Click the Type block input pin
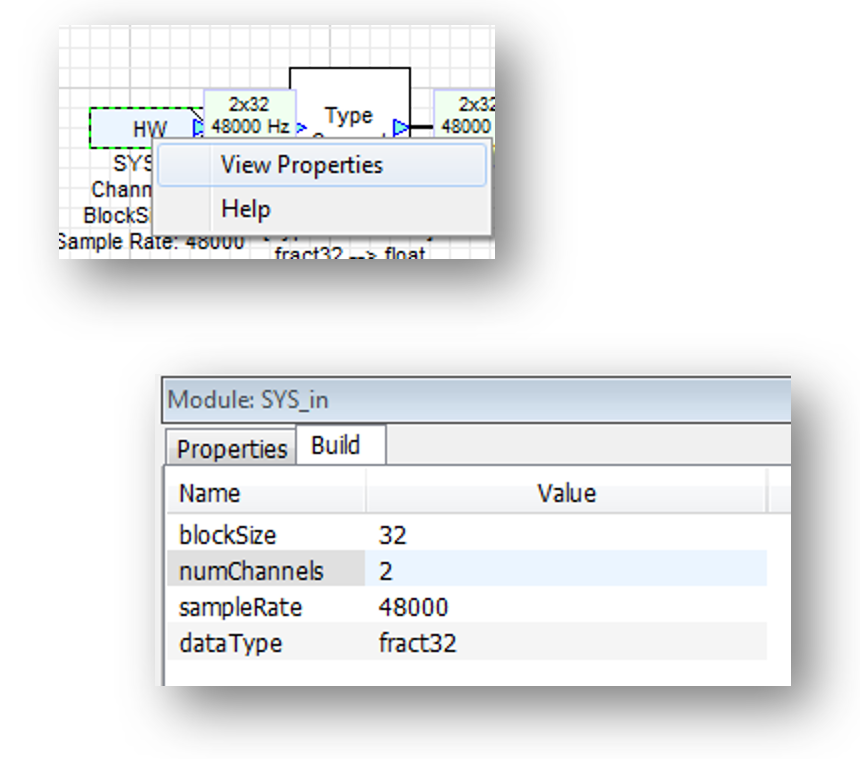 [301, 128]
